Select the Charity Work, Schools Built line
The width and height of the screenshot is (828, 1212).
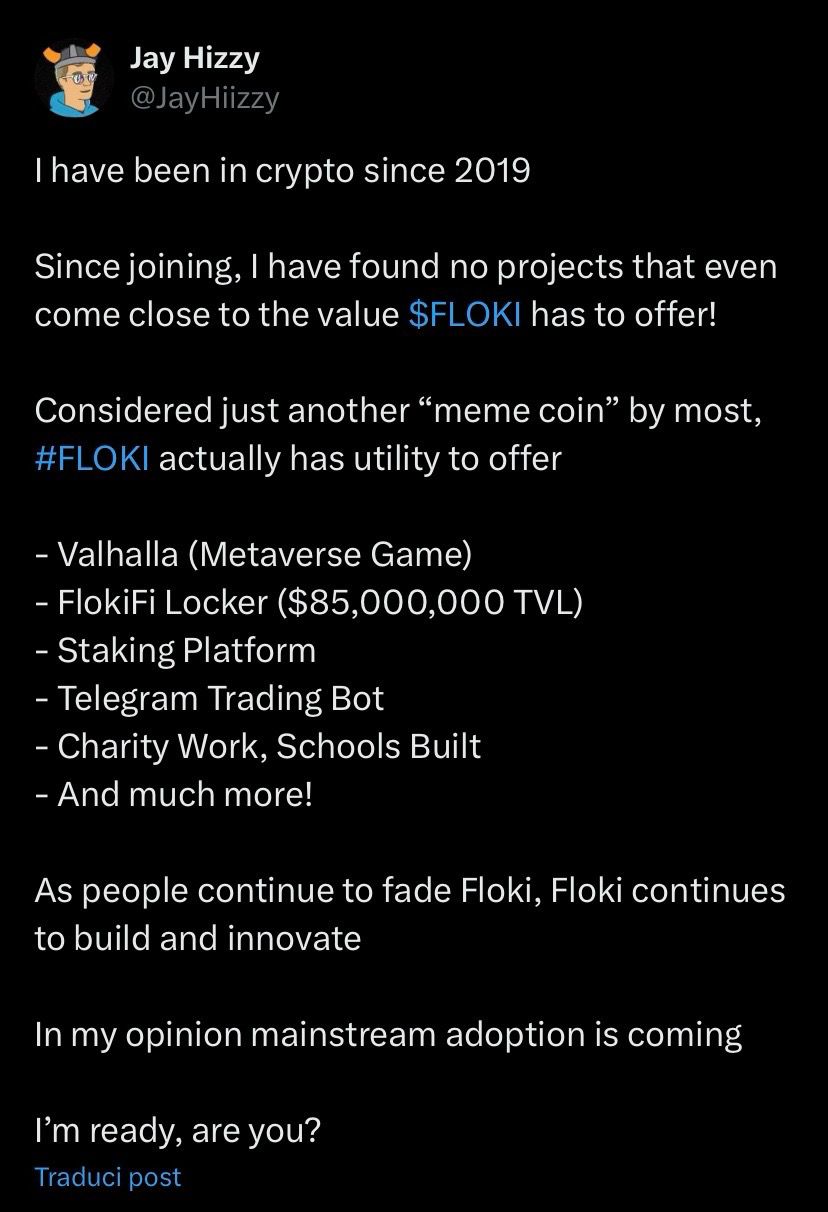tap(258, 746)
